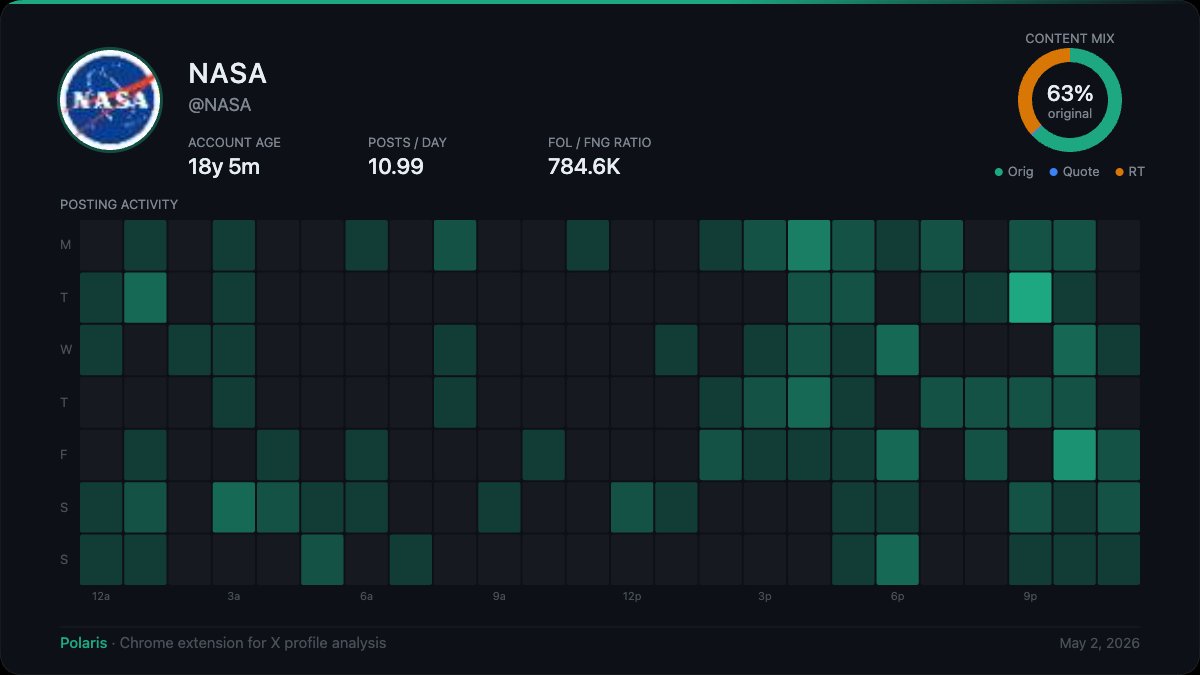This screenshot has height=675, width=1200.
Task: Click the Orig legend label
Action: 1021,172
